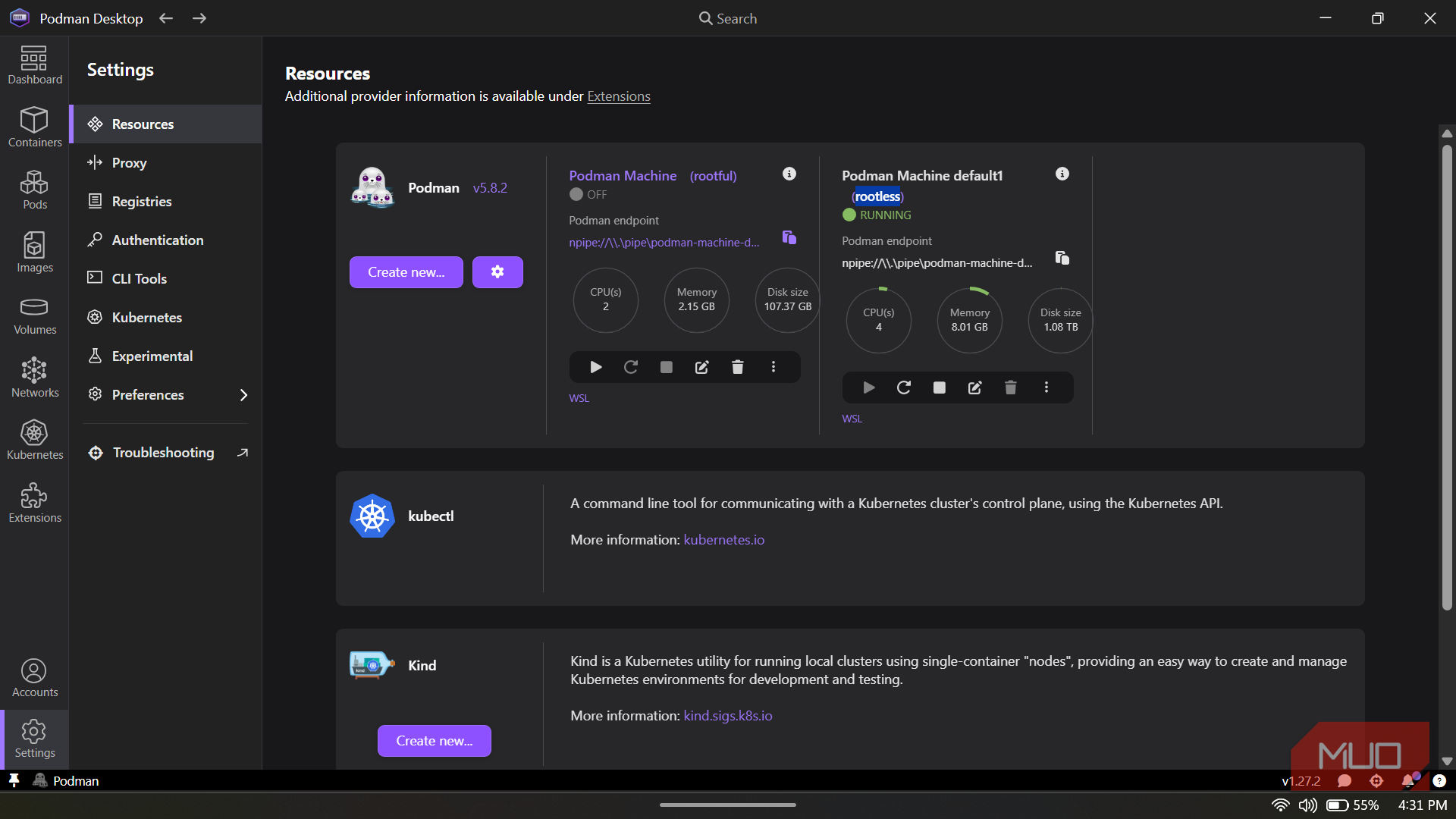The image size is (1456, 819).
Task: Show info for Podman Machine default1
Action: click(x=1062, y=174)
